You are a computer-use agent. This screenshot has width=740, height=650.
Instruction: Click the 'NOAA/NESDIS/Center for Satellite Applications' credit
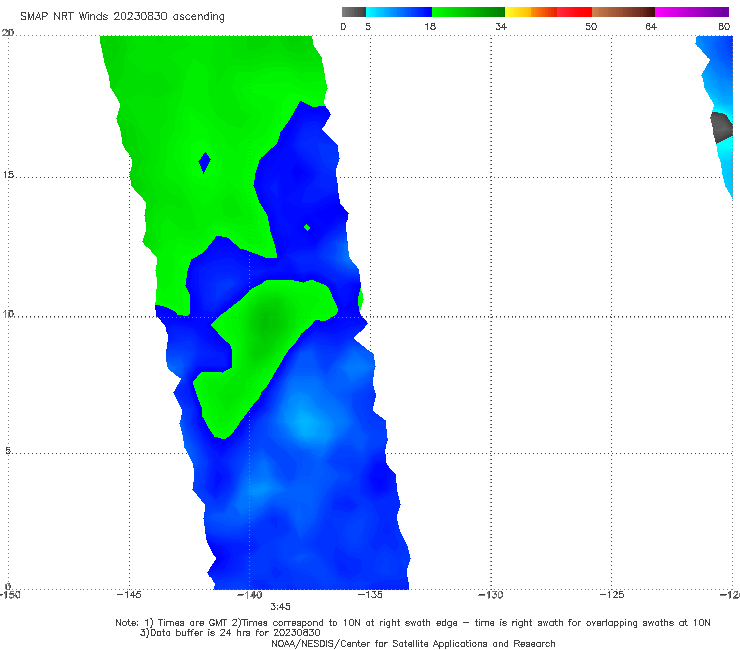[413, 643]
